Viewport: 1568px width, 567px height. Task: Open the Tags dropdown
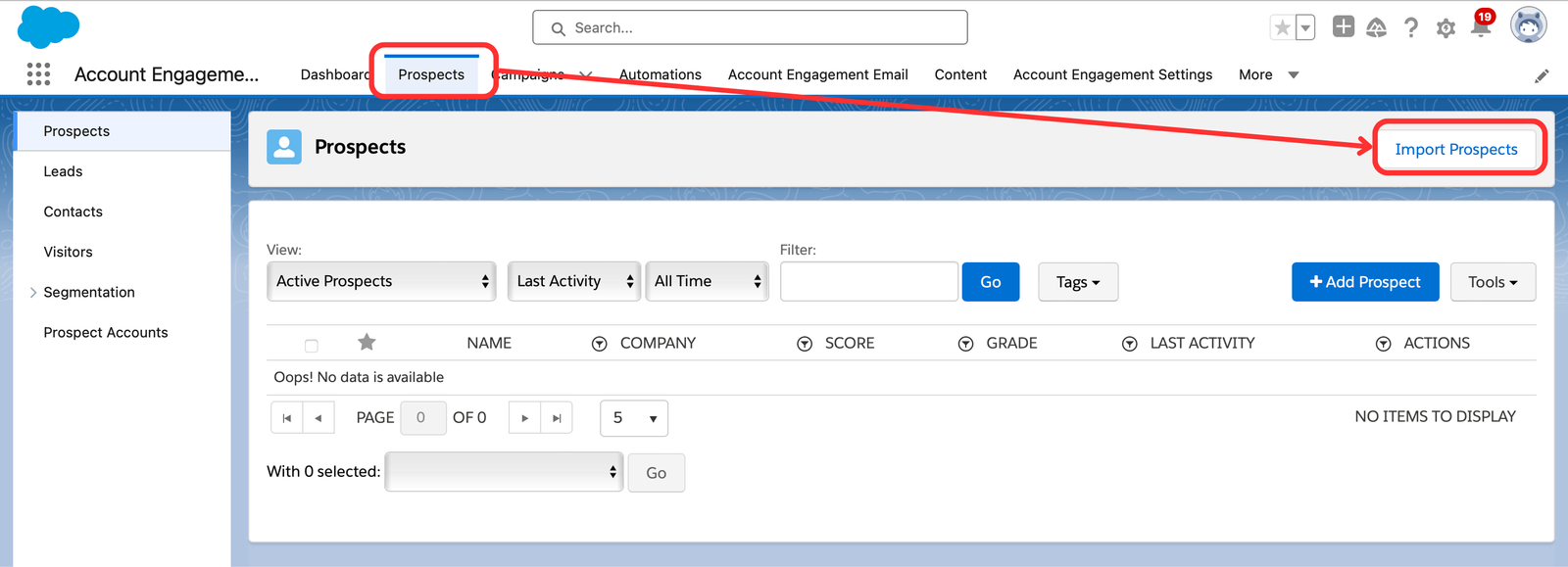(1078, 282)
